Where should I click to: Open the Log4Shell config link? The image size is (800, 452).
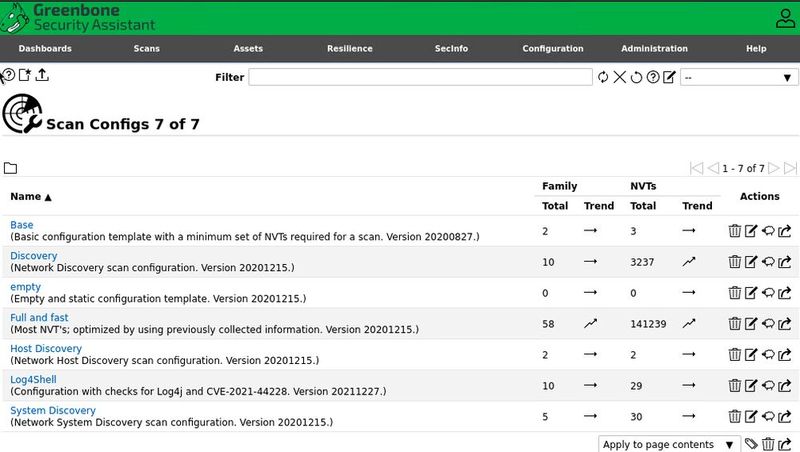pyautogui.click(x=33, y=380)
